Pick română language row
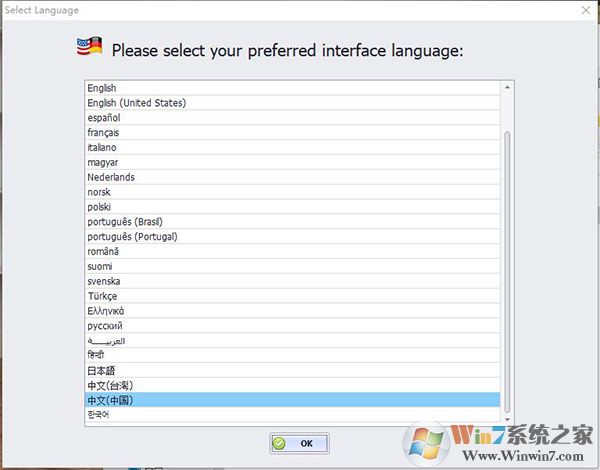 coord(292,252)
